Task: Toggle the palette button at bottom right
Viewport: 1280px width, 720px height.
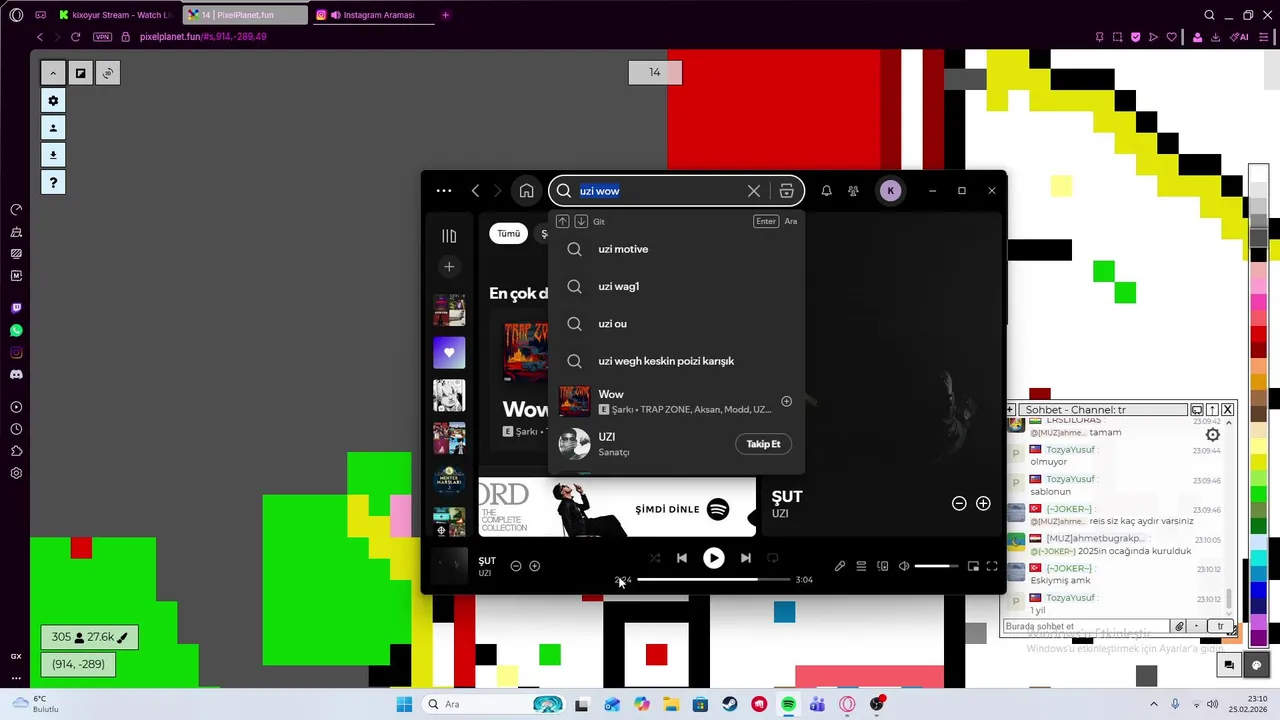Action: [x=1257, y=665]
